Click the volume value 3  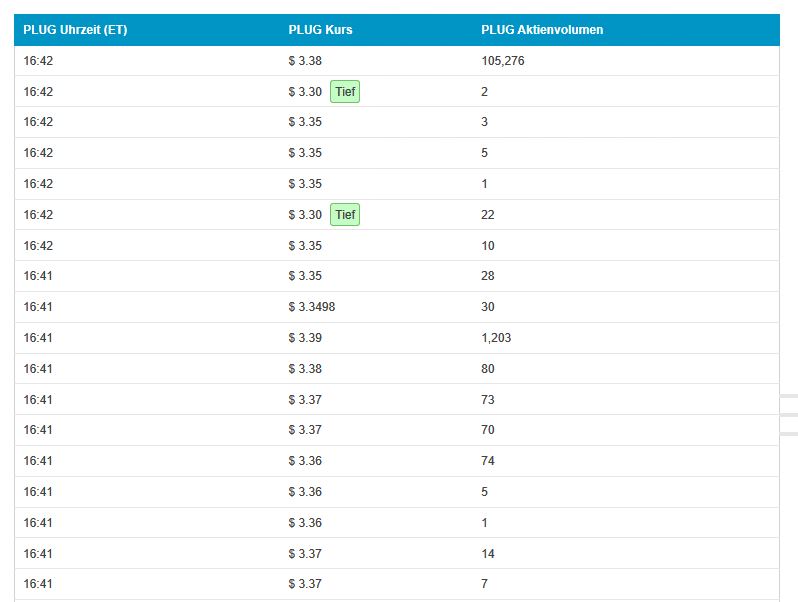pos(484,122)
